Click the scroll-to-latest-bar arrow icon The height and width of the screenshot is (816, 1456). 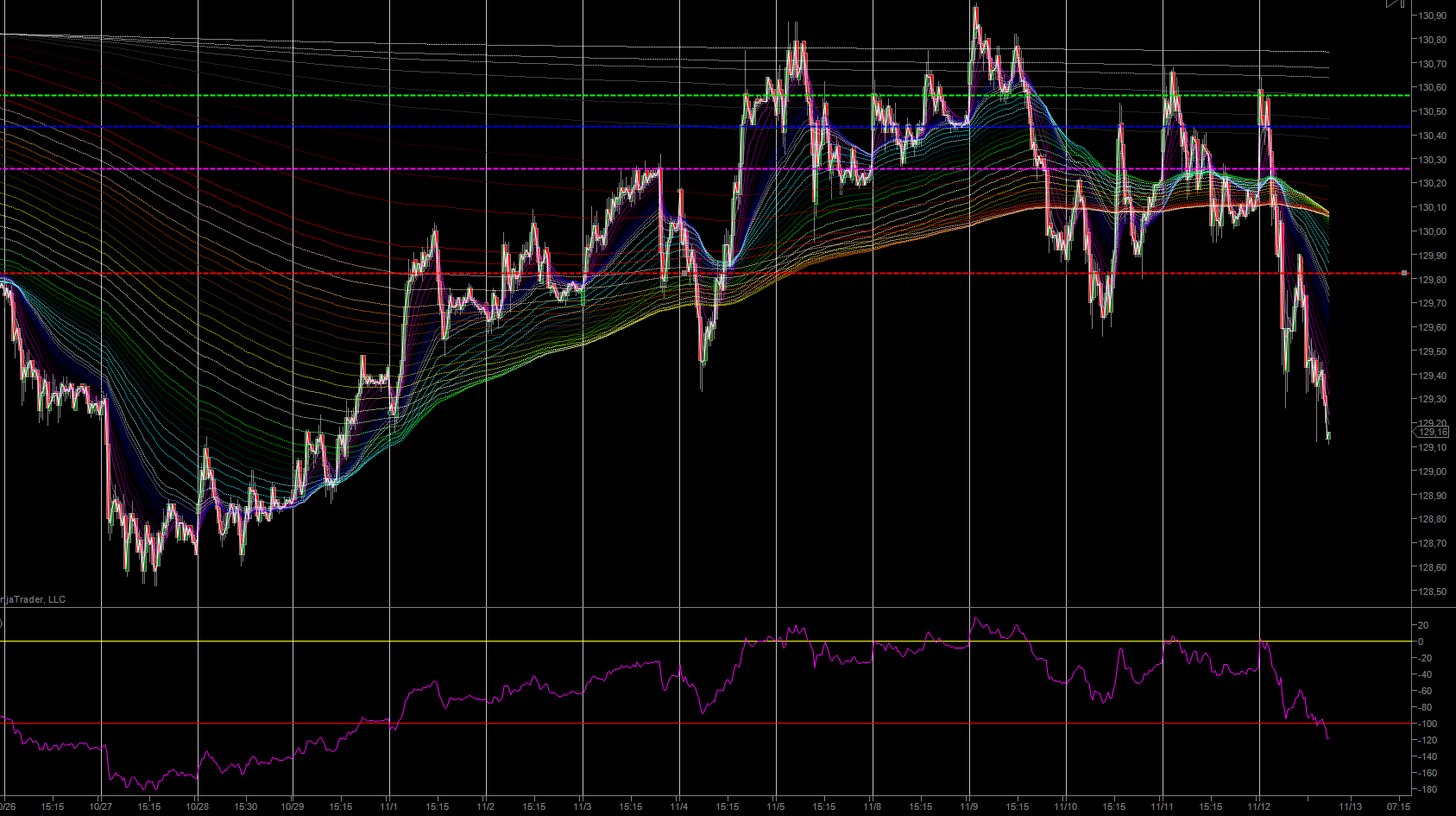click(x=1396, y=3)
